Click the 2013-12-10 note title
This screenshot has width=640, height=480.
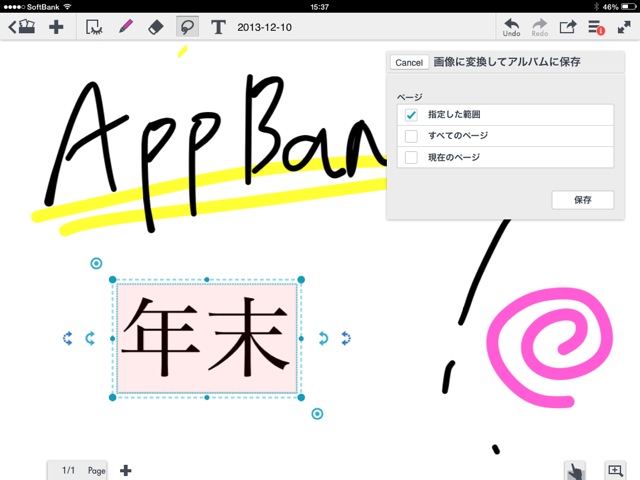tap(264, 27)
